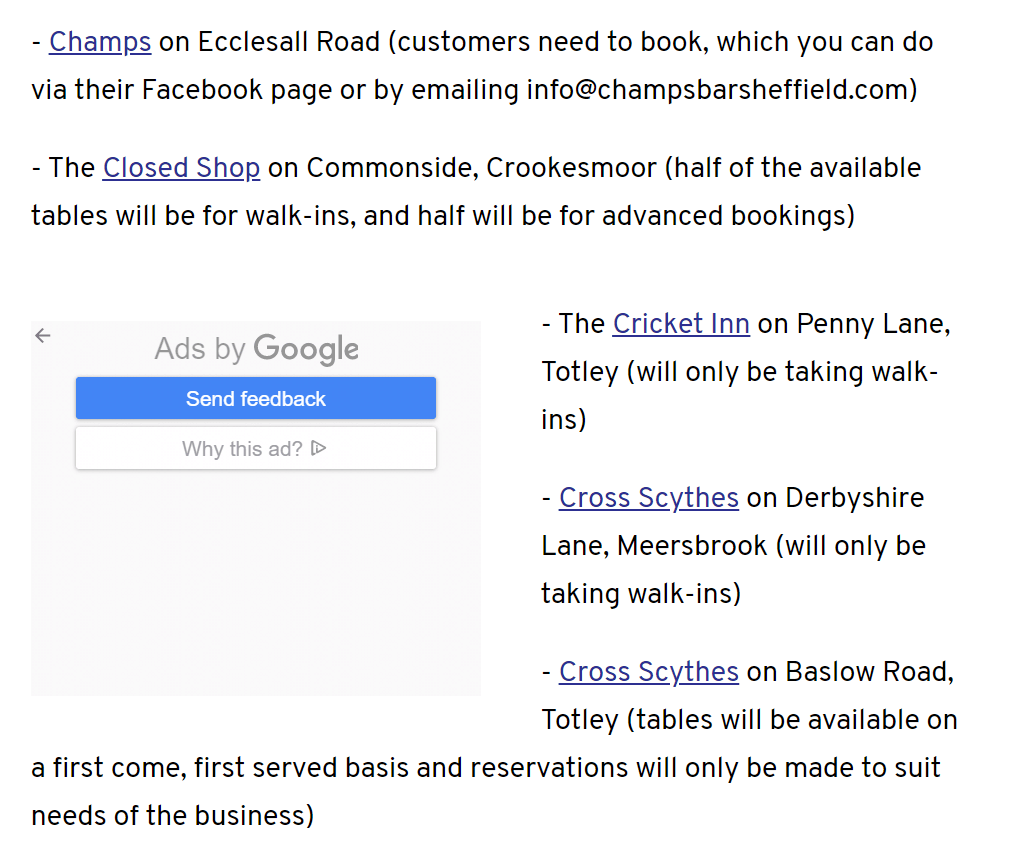Open the Cross Scythes link for Derbyshire Lane
The width and height of the screenshot is (1020, 852).
649,498
